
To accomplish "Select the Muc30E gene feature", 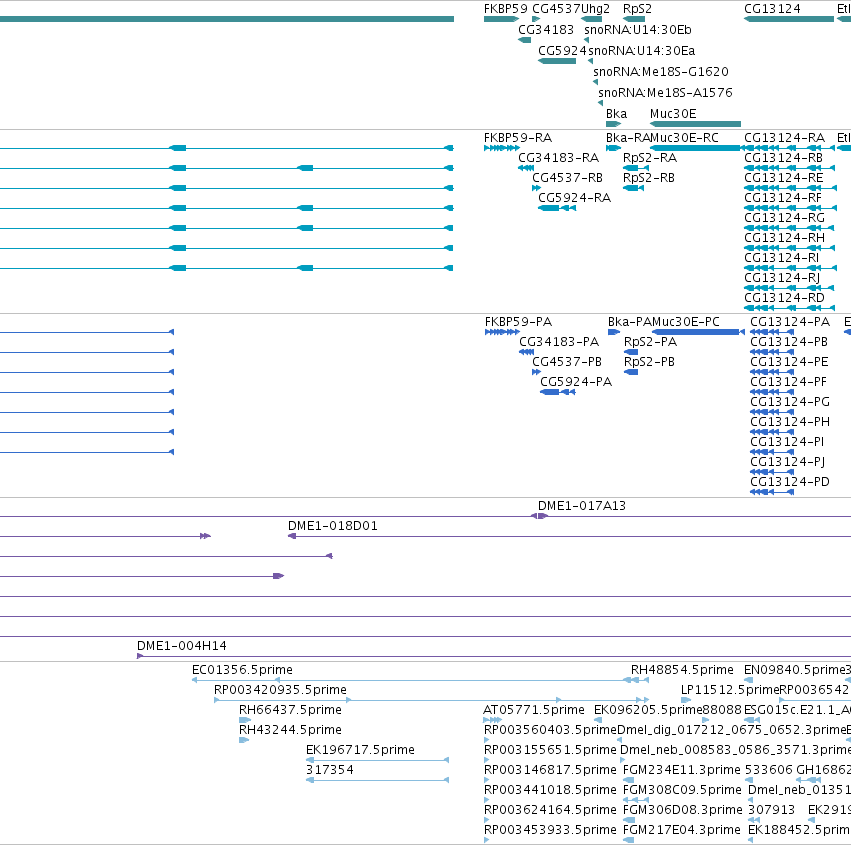I will (x=695, y=124).
